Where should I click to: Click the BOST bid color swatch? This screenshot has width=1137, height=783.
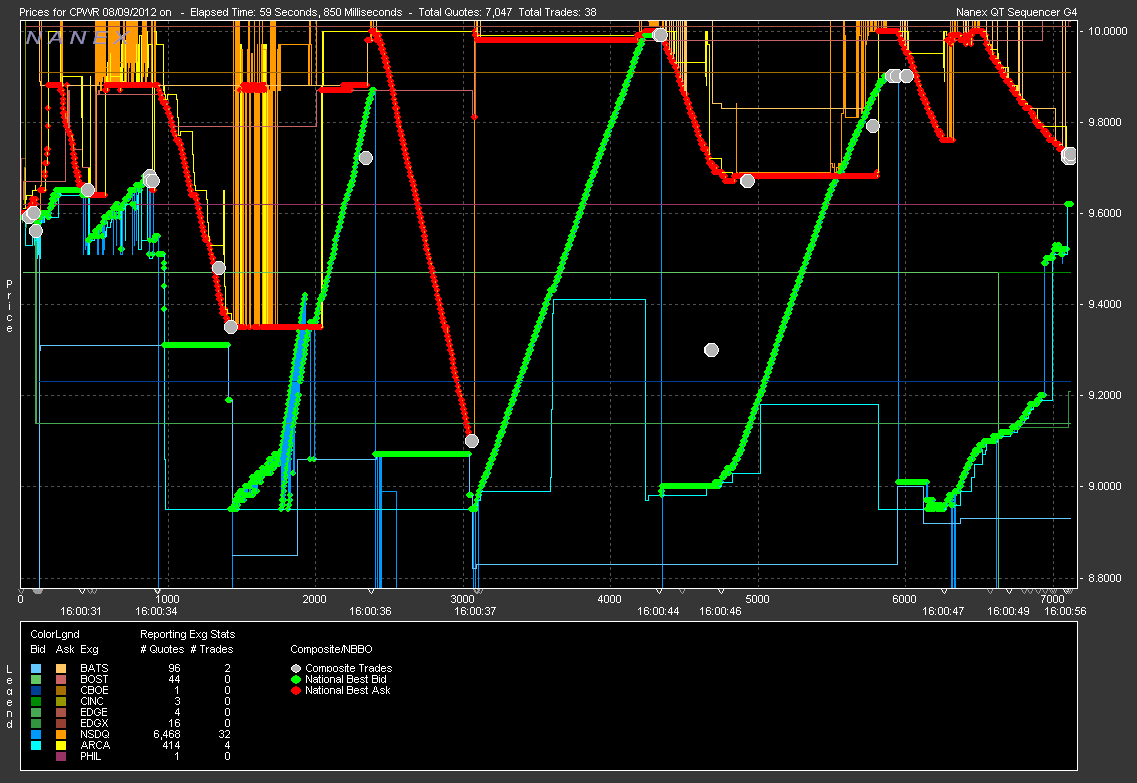click(x=36, y=679)
